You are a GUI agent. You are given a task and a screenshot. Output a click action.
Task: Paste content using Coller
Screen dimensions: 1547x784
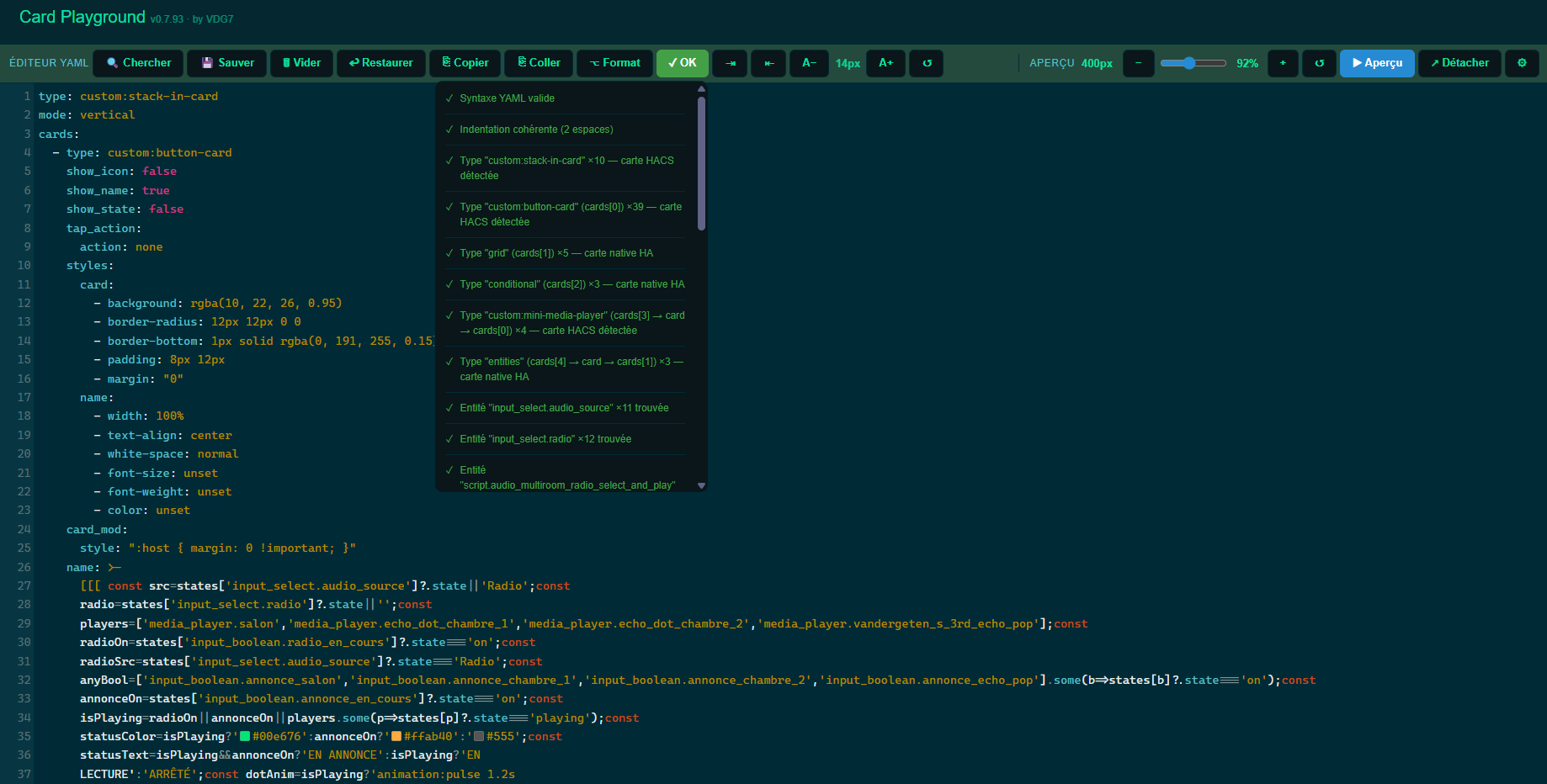(539, 63)
